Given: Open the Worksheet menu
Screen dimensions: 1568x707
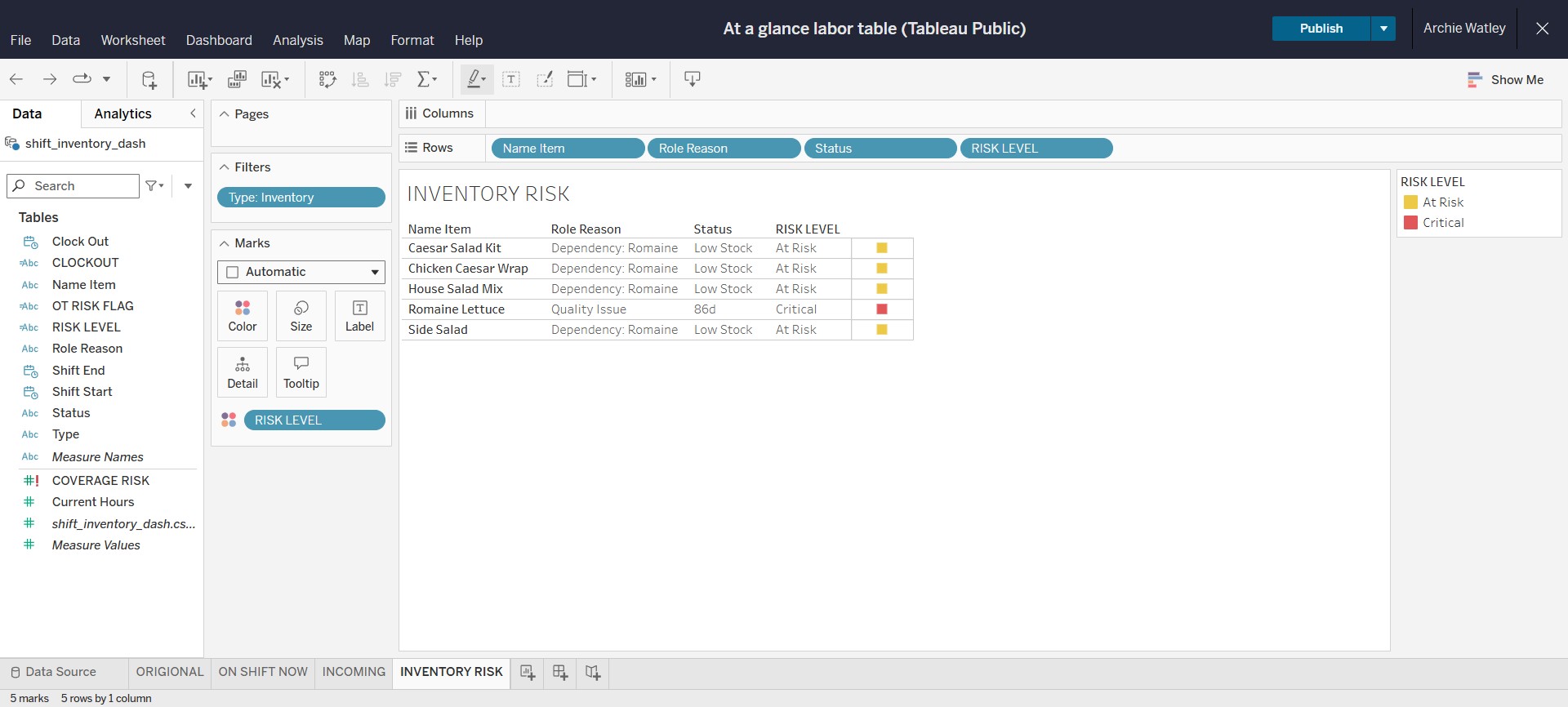Looking at the screenshot, I should point(133,40).
